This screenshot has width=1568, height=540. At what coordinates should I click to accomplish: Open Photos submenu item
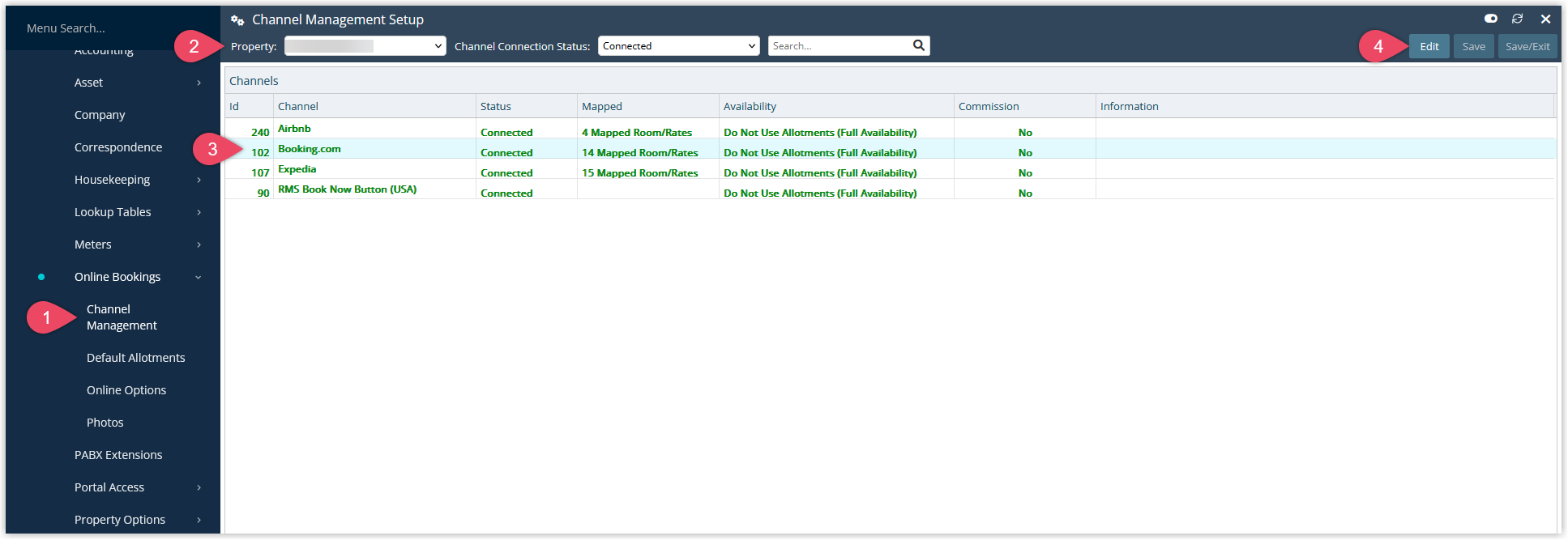click(x=105, y=423)
